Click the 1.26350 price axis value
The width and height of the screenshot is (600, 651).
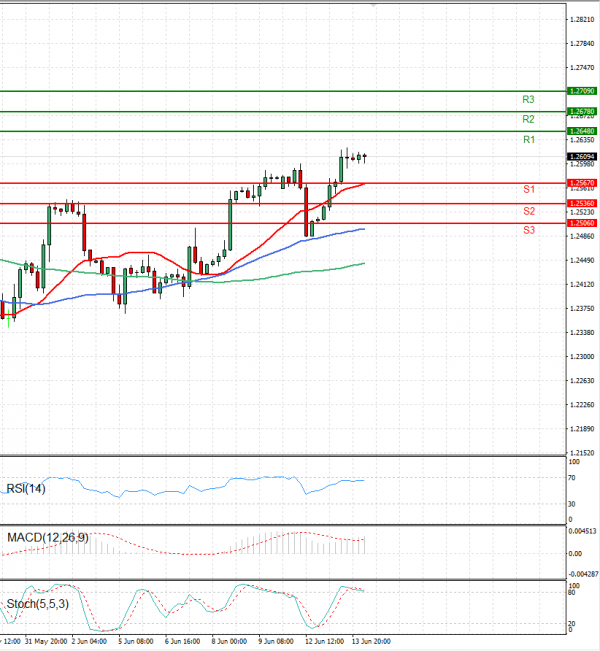[x=582, y=140]
